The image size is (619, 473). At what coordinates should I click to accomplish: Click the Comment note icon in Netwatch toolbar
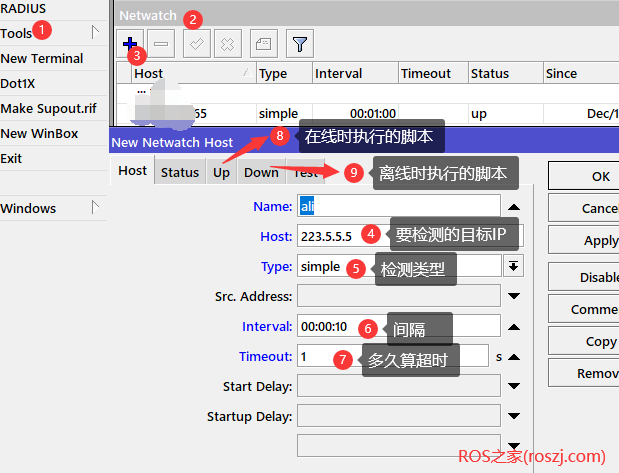[262, 43]
